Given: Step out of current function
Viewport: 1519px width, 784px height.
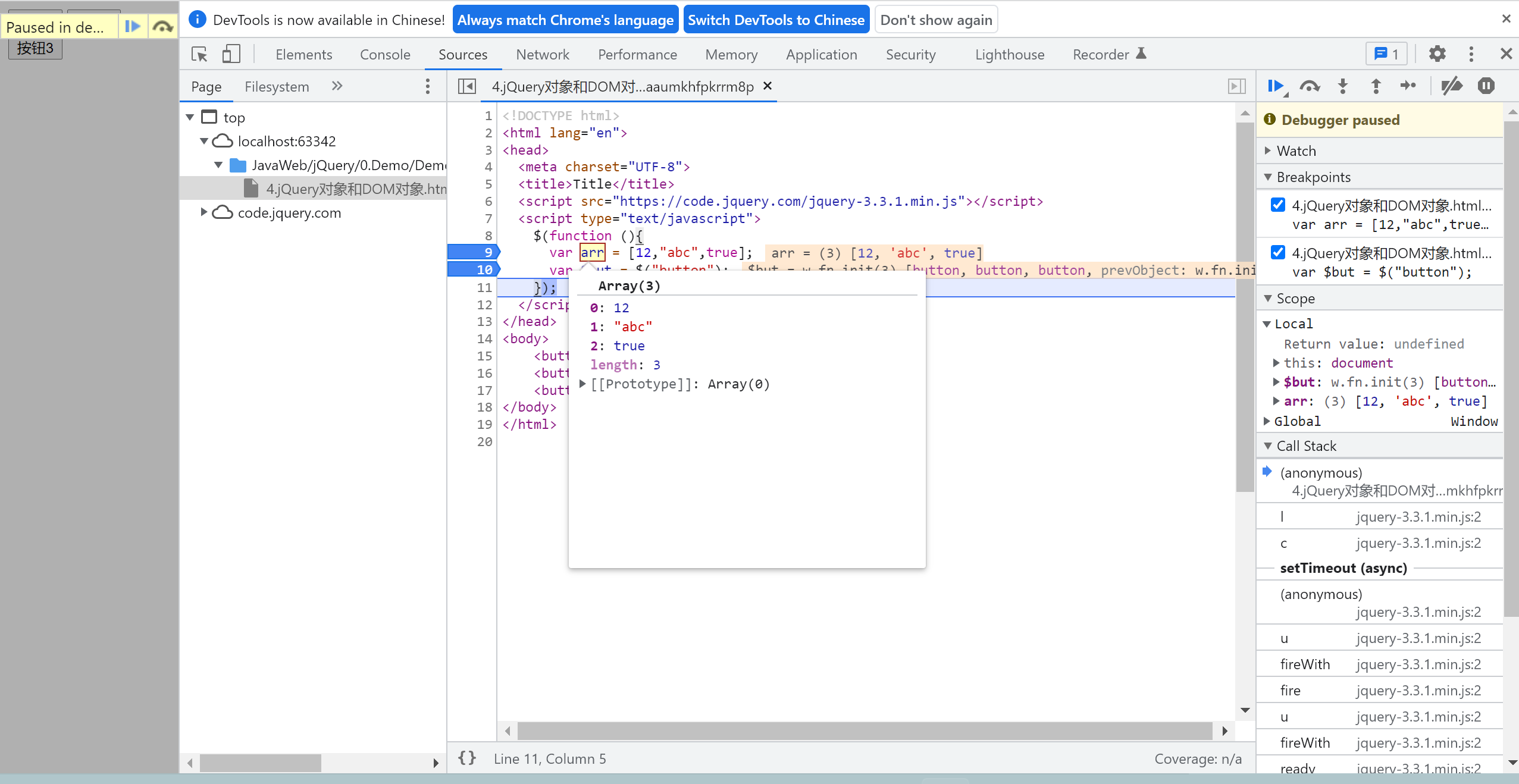Looking at the screenshot, I should tap(1376, 86).
